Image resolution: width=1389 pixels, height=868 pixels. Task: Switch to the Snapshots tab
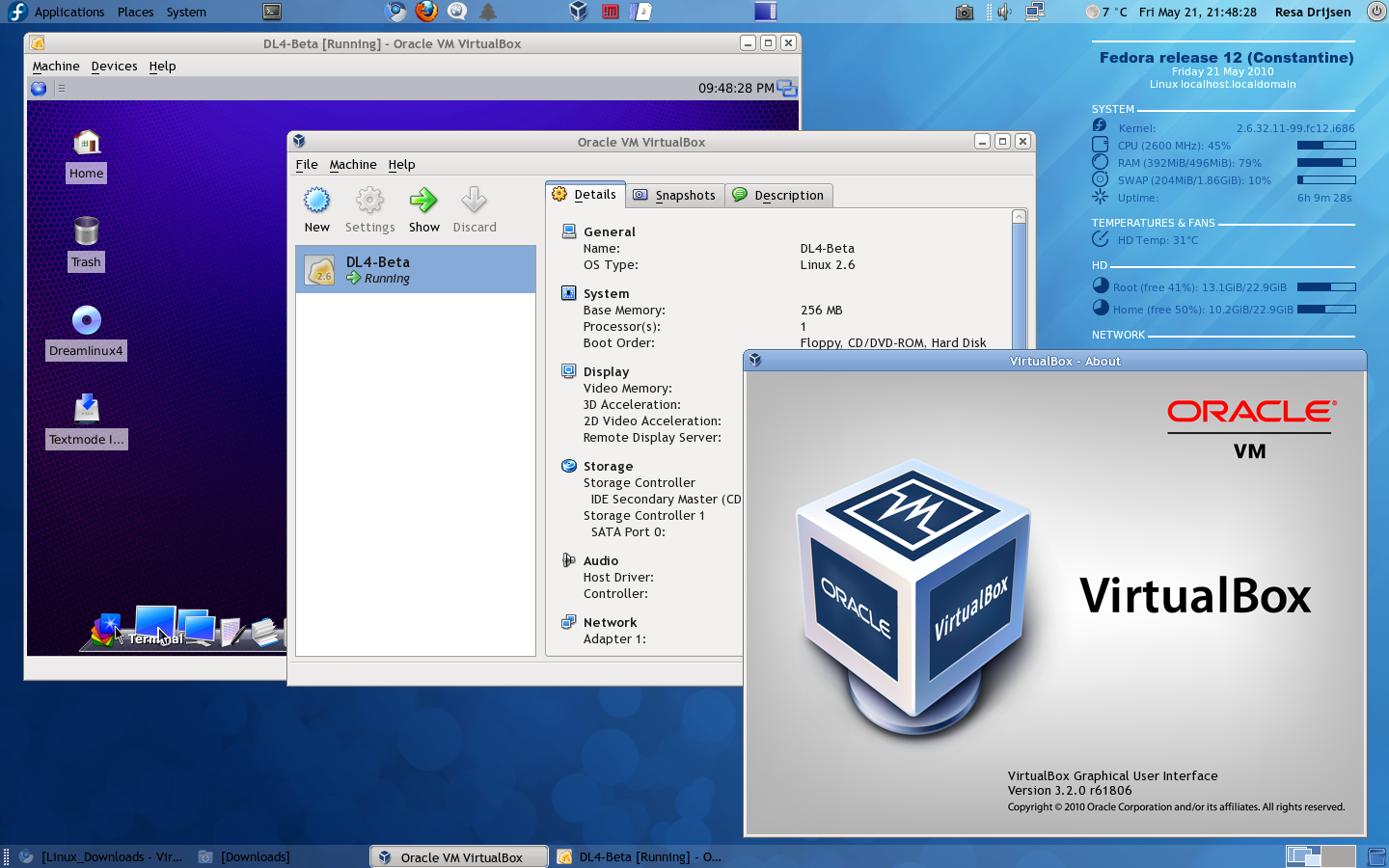[x=674, y=196]
